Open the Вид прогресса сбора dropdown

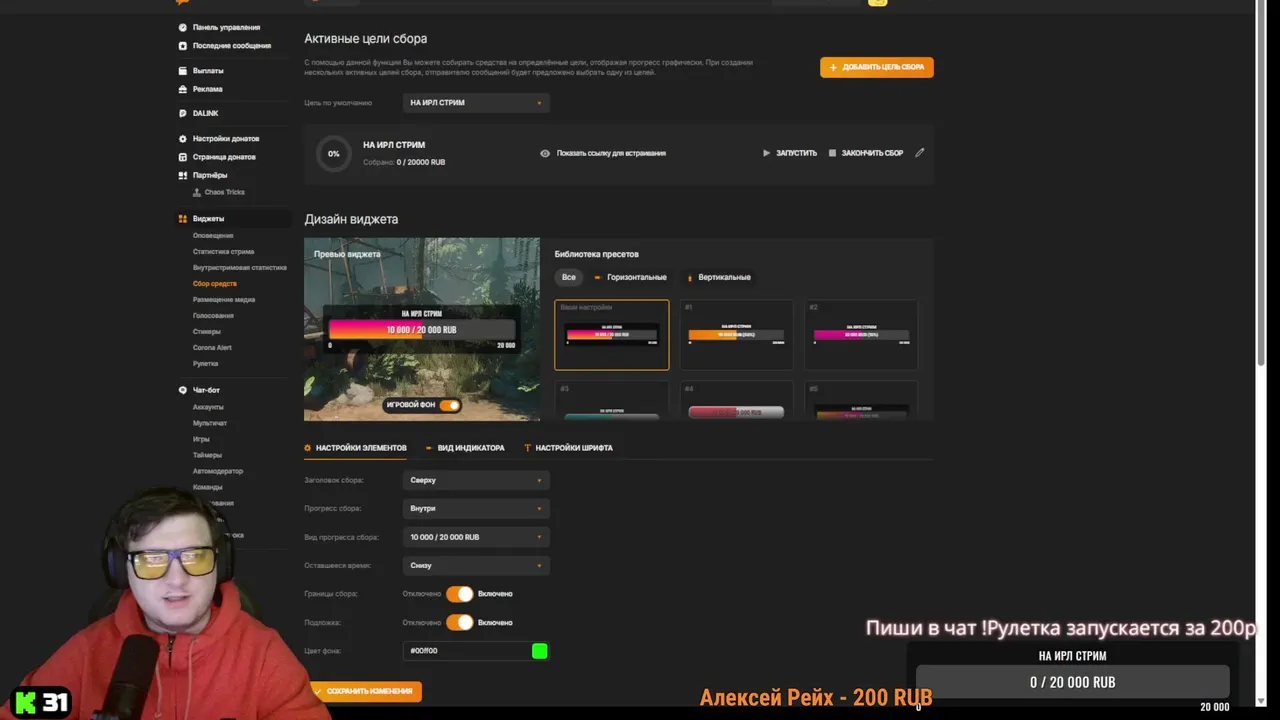pyautogui.click(x=476, y=537)
